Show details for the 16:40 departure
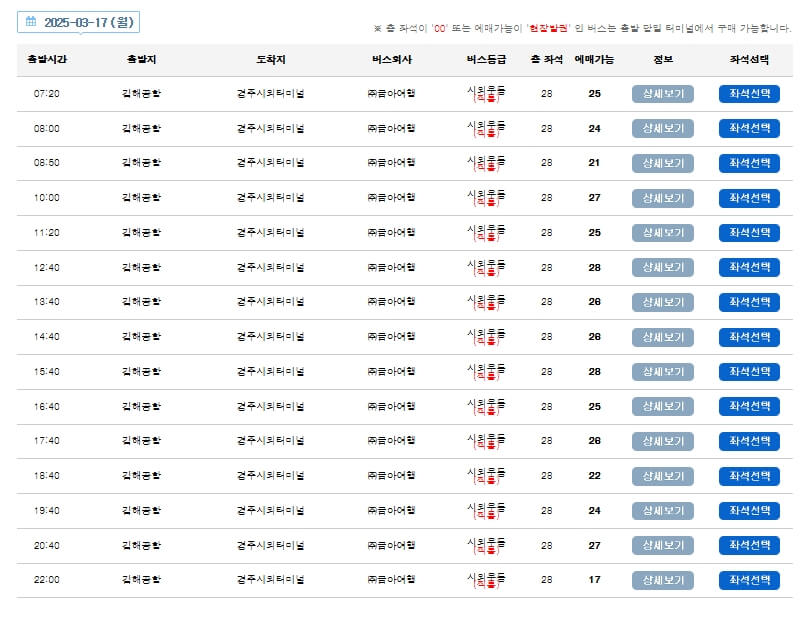The width and height of the screenshot is (811, 620). pos(663,406)
